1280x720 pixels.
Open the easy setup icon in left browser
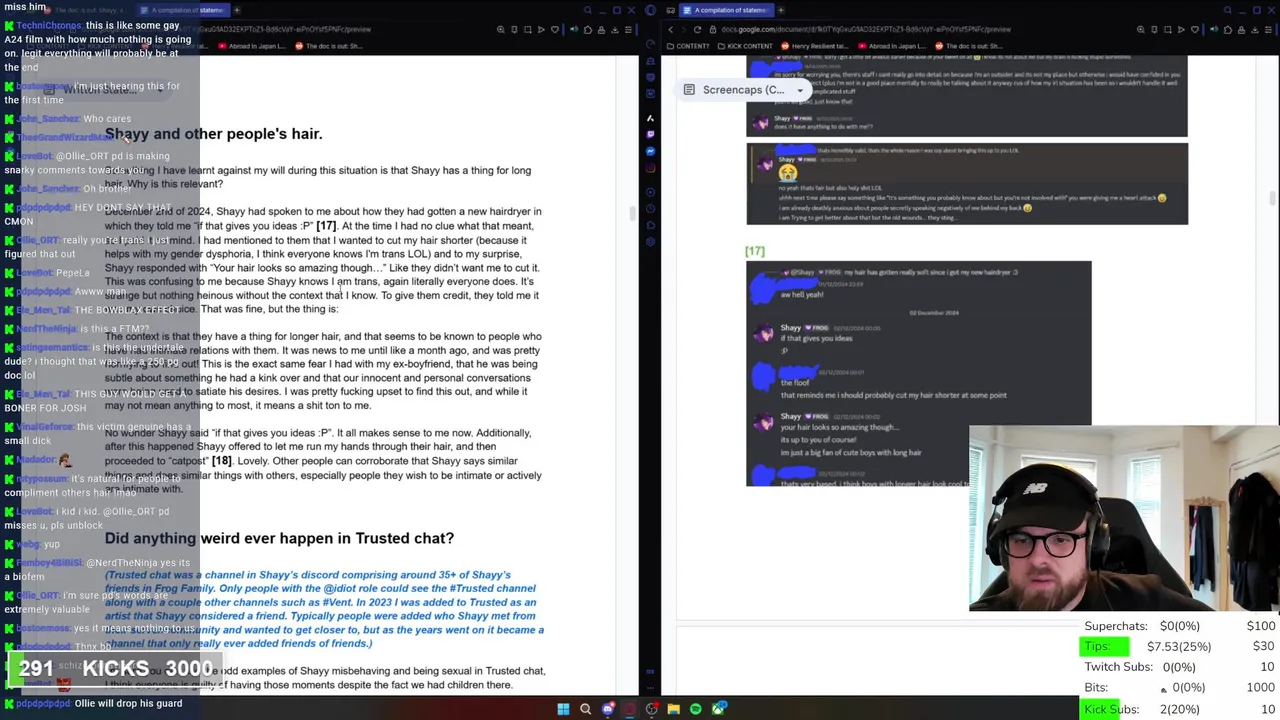coord(628,30)
